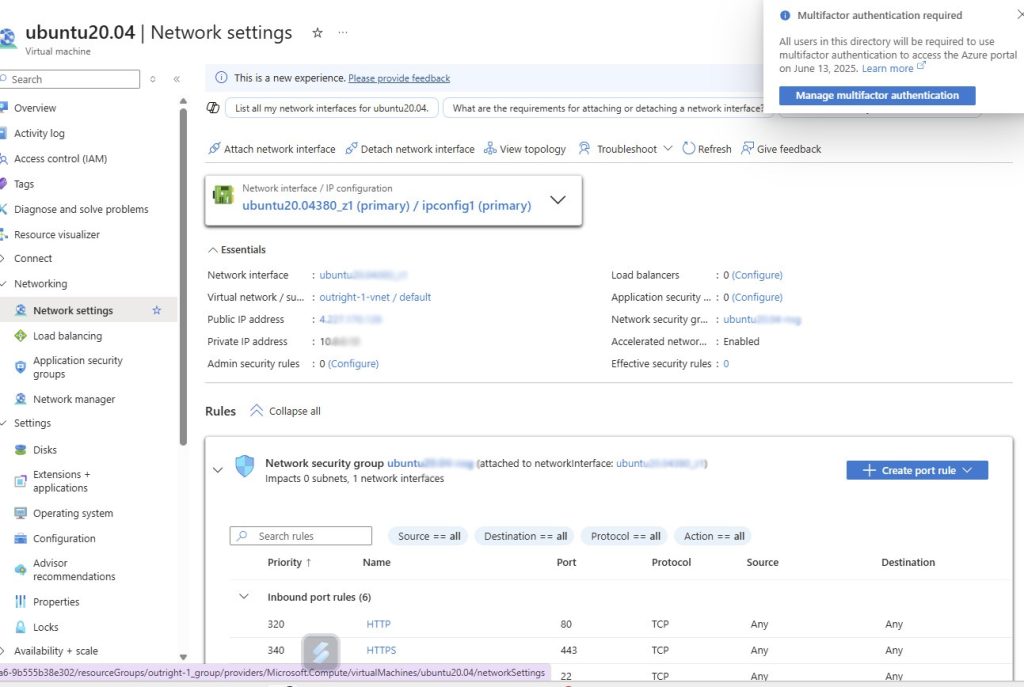Open the Destination == all filter
Viewport: 1024px width, 687px height.
(x=525, y=536)
